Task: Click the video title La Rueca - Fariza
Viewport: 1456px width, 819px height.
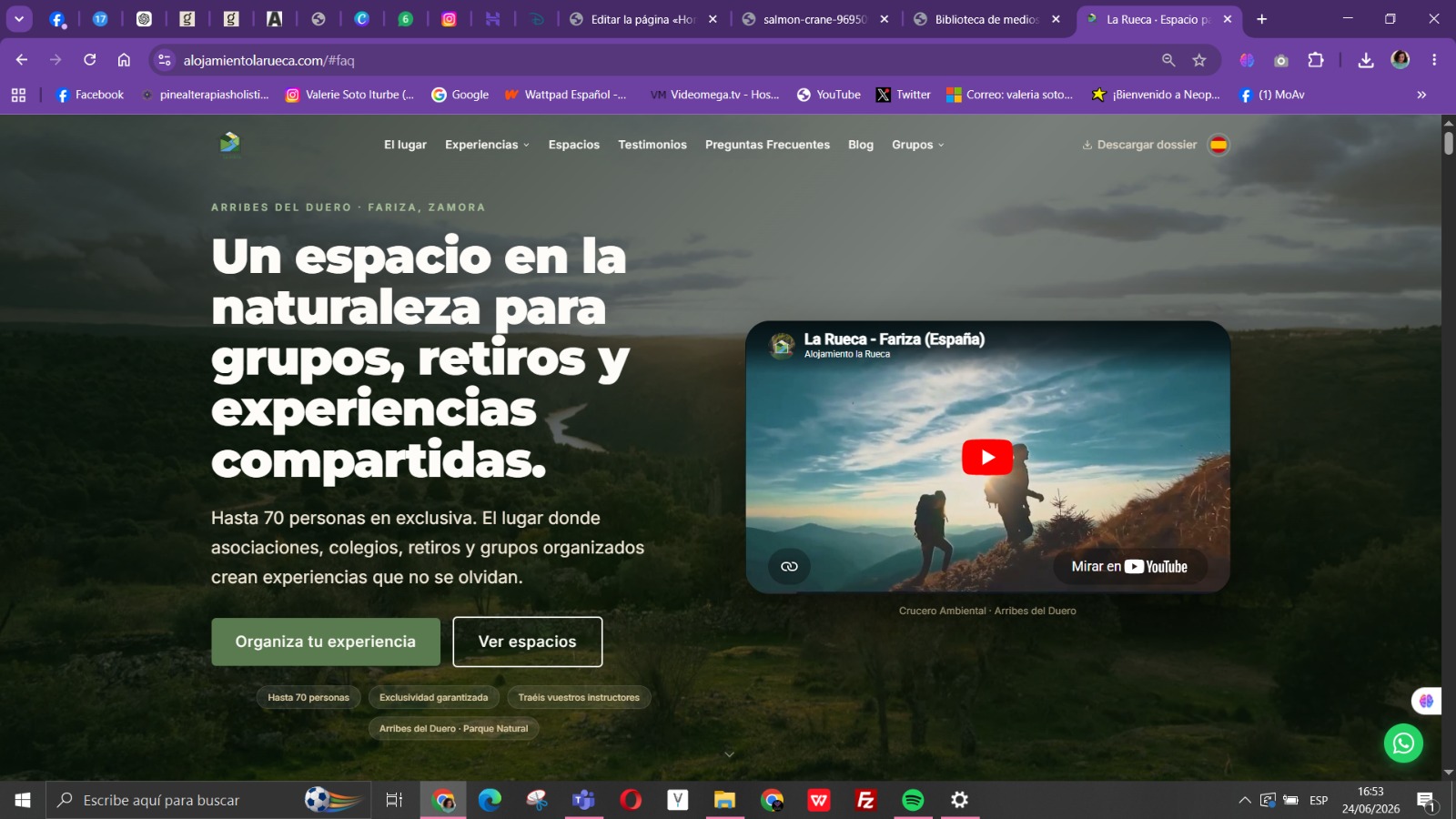Action: (895, 339)
